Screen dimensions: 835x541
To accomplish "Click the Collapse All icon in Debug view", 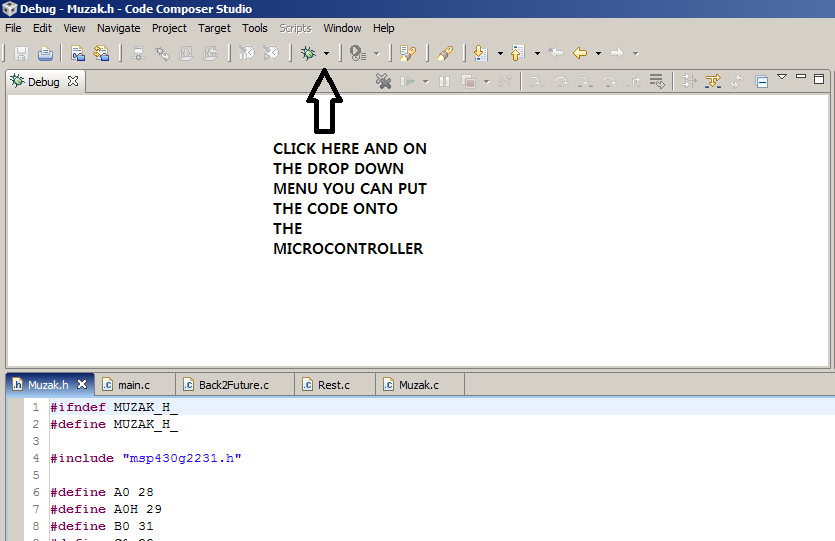I will [x=762, y=81].
